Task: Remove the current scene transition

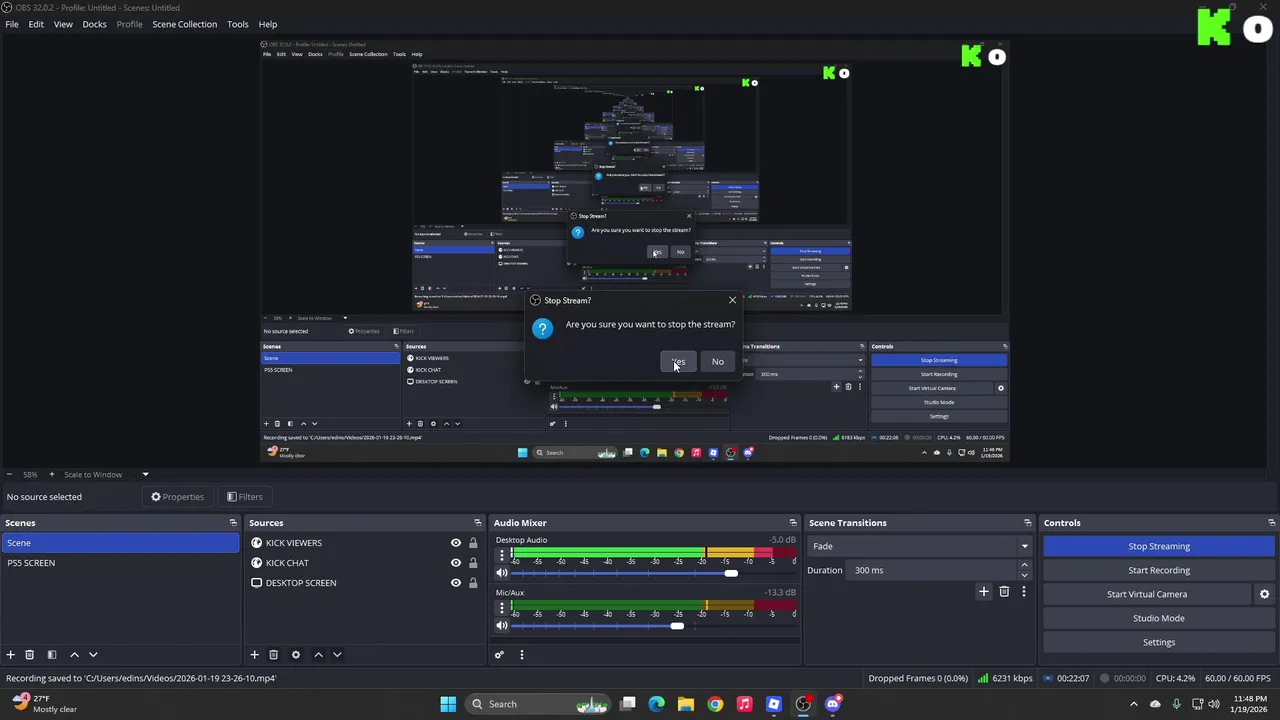Action: point(1004,592)
